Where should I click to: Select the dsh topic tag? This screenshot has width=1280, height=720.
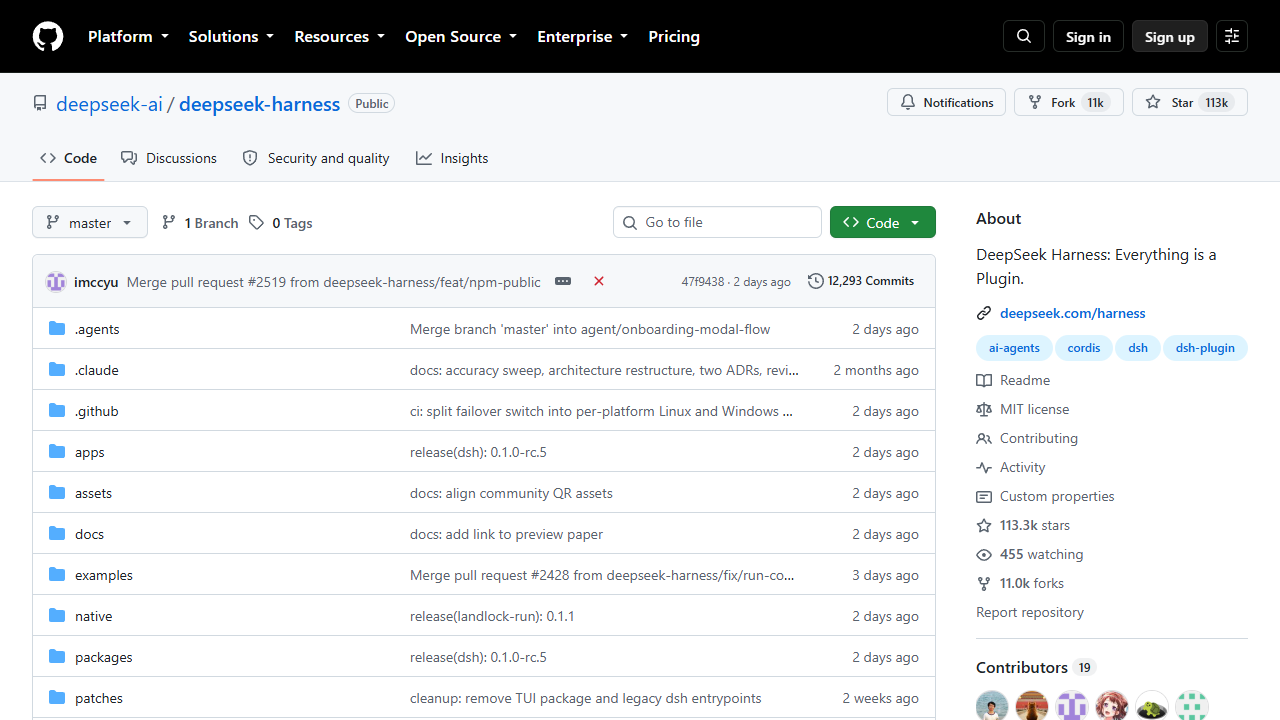click(x=1138, y=348)
